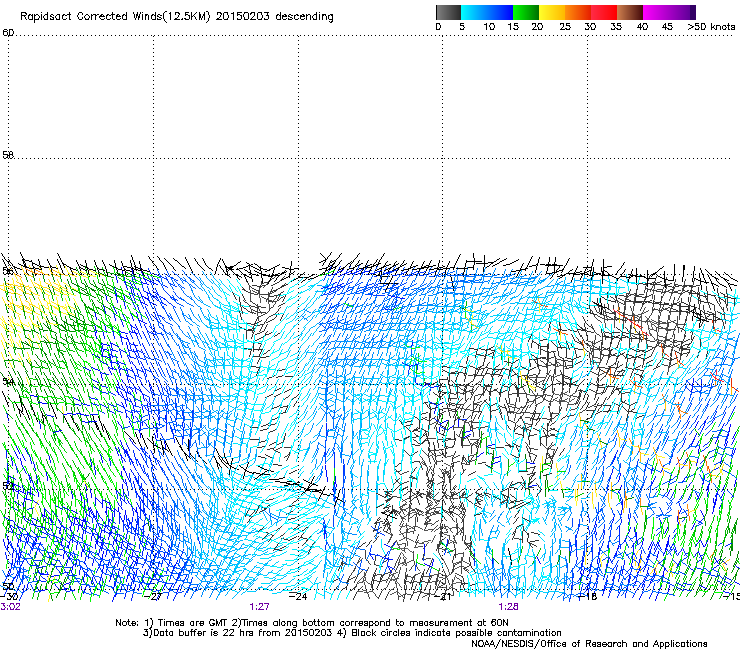Click the chart title 'Rapidscat Corrected Winds'
740x650 pixels.
pos(91,17)
